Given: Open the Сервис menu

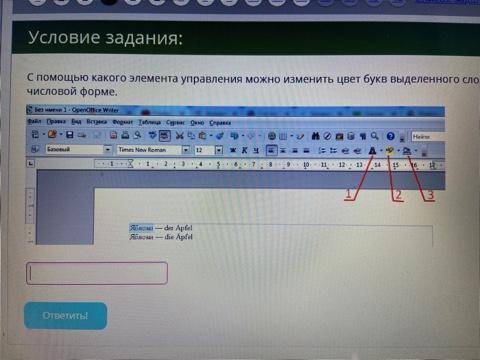Looking at the screenshot, I should coord(175,123).
